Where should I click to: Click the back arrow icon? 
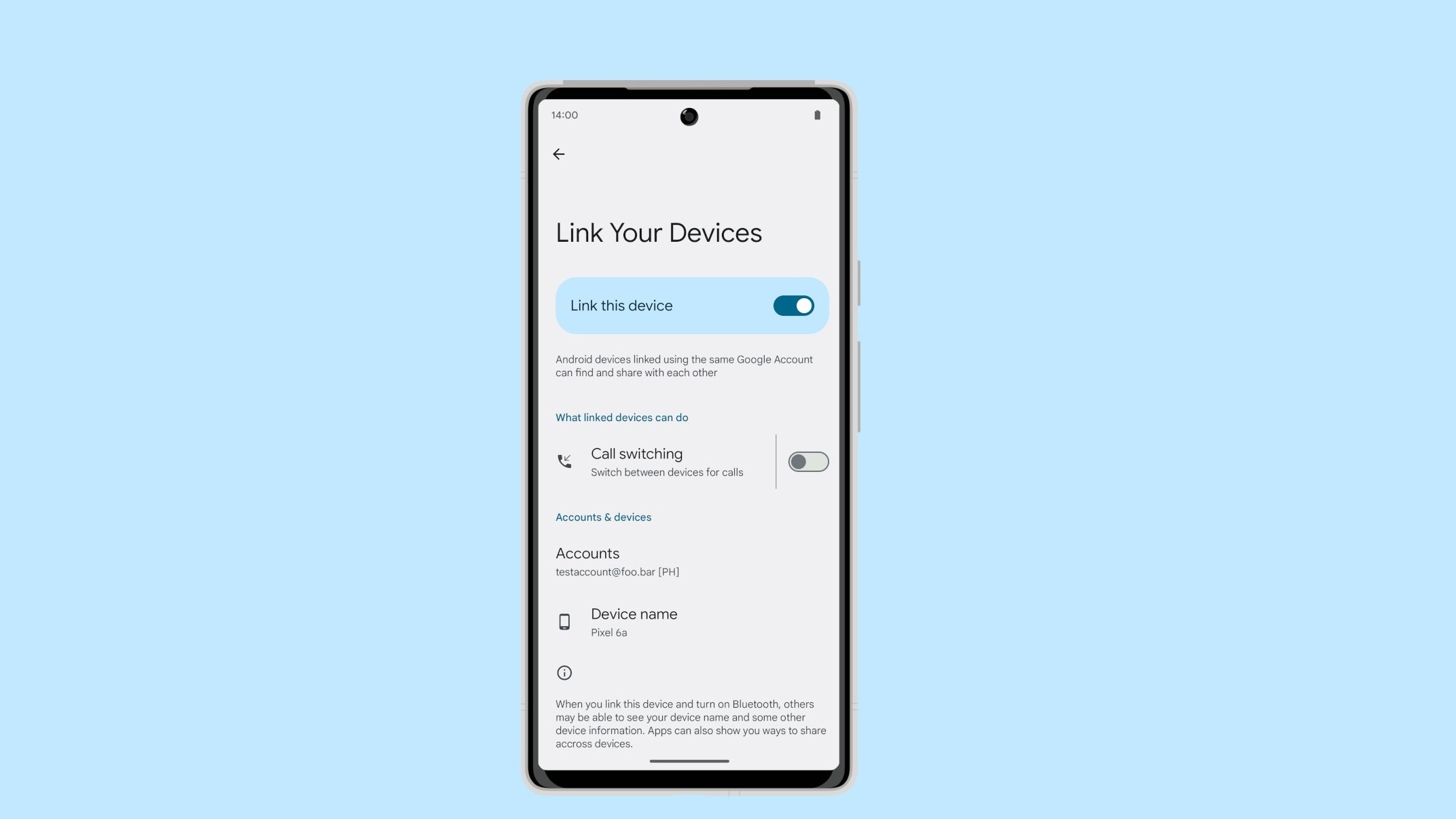(558, 153)
